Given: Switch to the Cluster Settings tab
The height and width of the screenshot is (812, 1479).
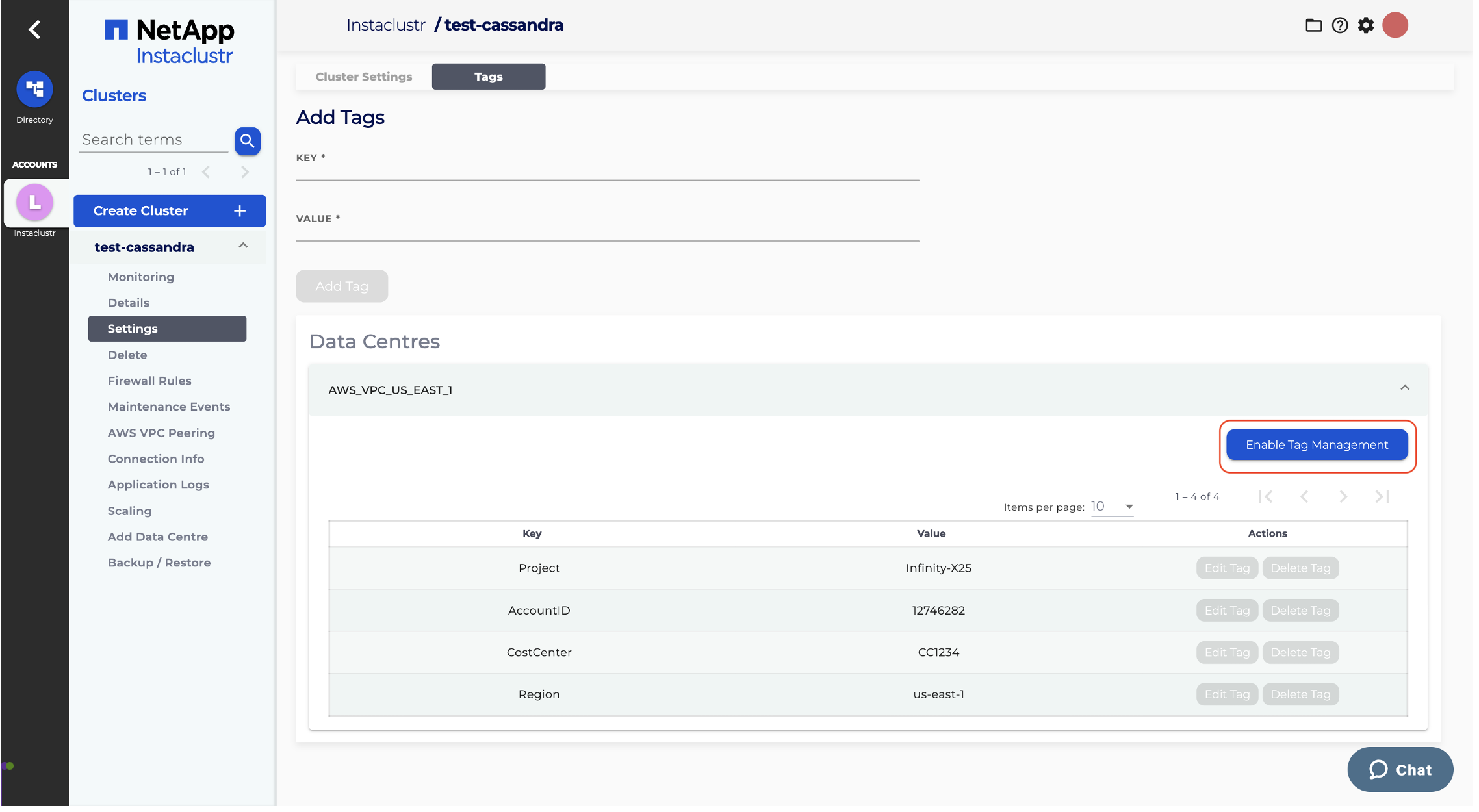Looking at the screenshot, I should click(x=364, y=77).
